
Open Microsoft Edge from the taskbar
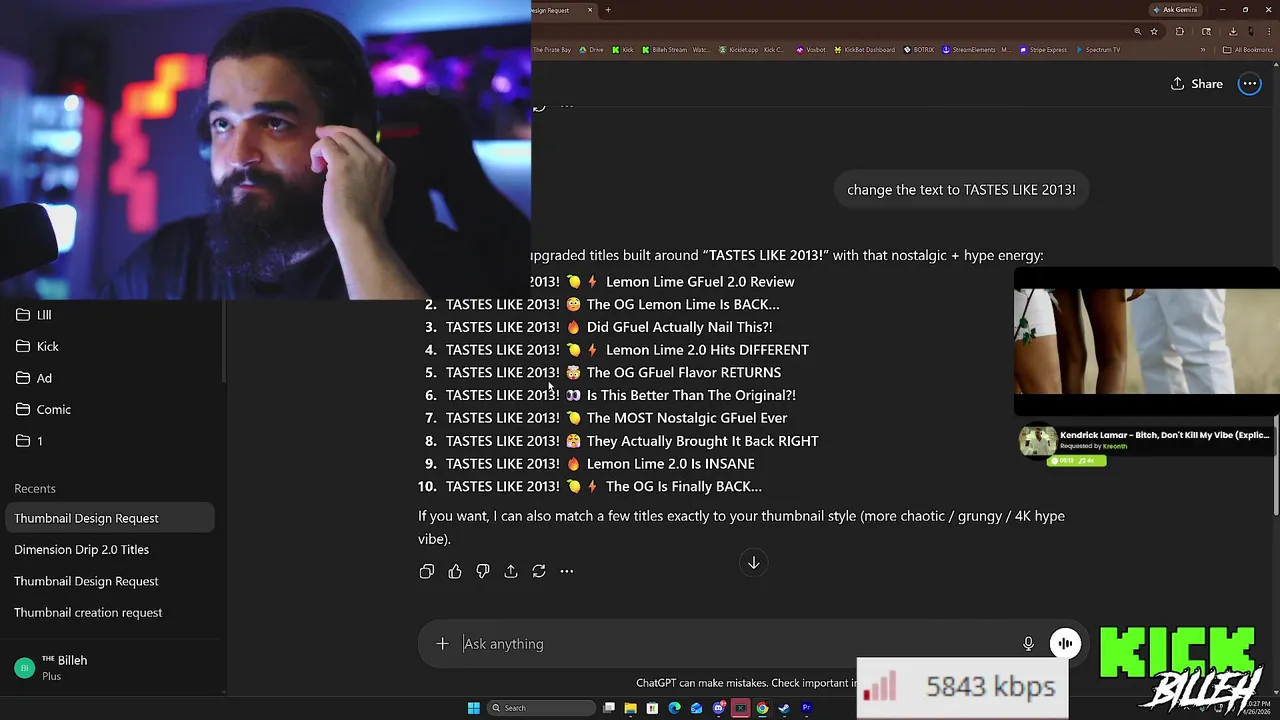click(674, 708)
